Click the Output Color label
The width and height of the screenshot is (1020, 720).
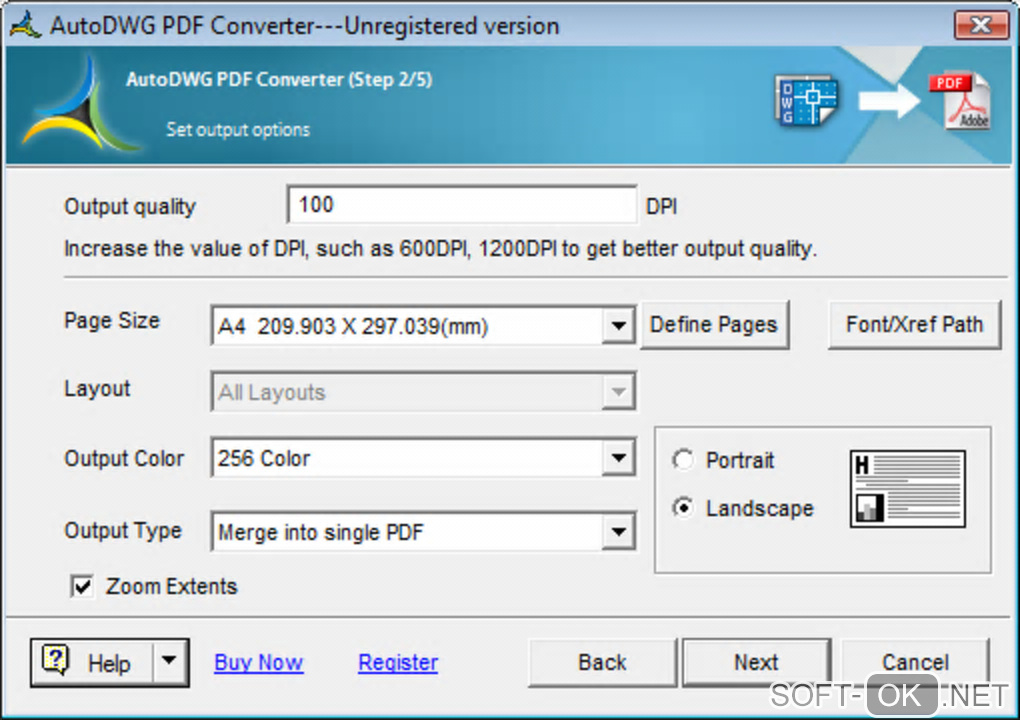(x=124, y=459)
